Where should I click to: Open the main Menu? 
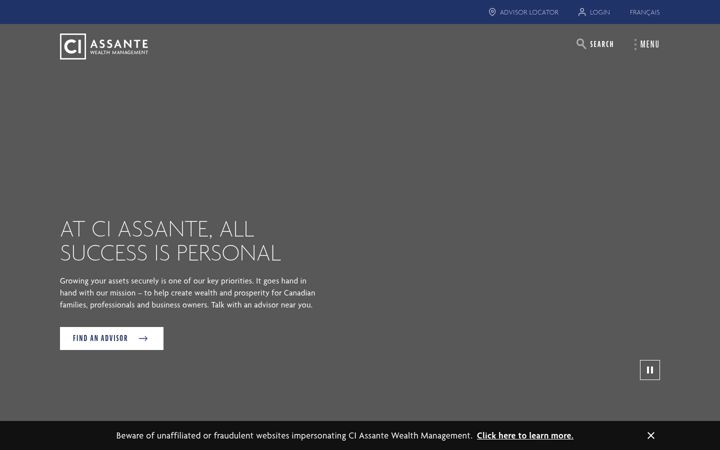click(649, 44)
